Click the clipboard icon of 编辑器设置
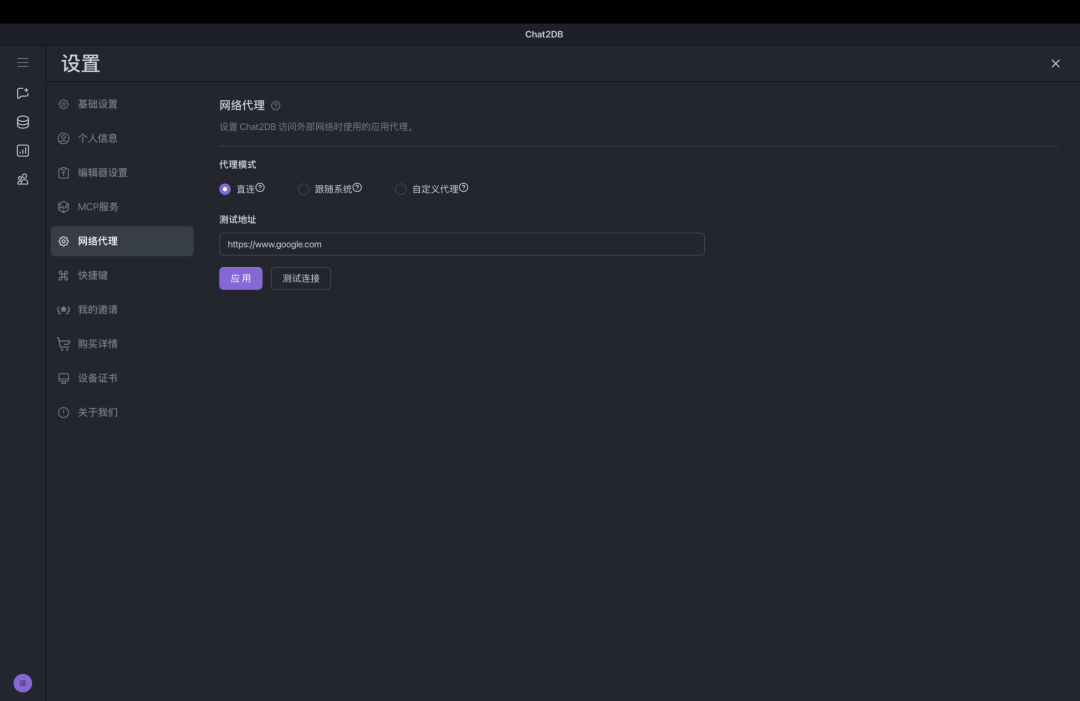This screenshot has width=1080, height=701. tap(63, 173)
